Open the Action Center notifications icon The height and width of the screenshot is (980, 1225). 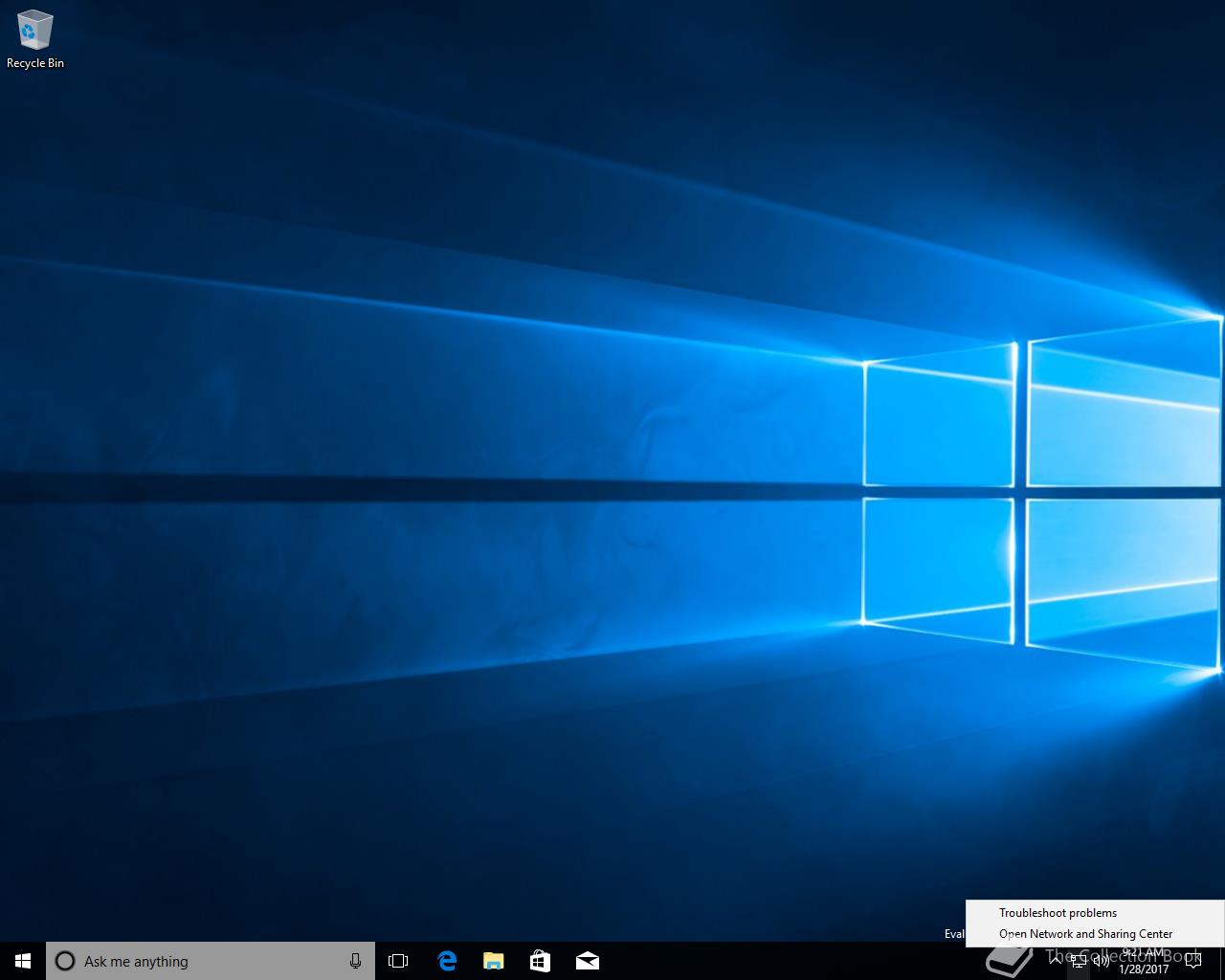point(1192,961)
